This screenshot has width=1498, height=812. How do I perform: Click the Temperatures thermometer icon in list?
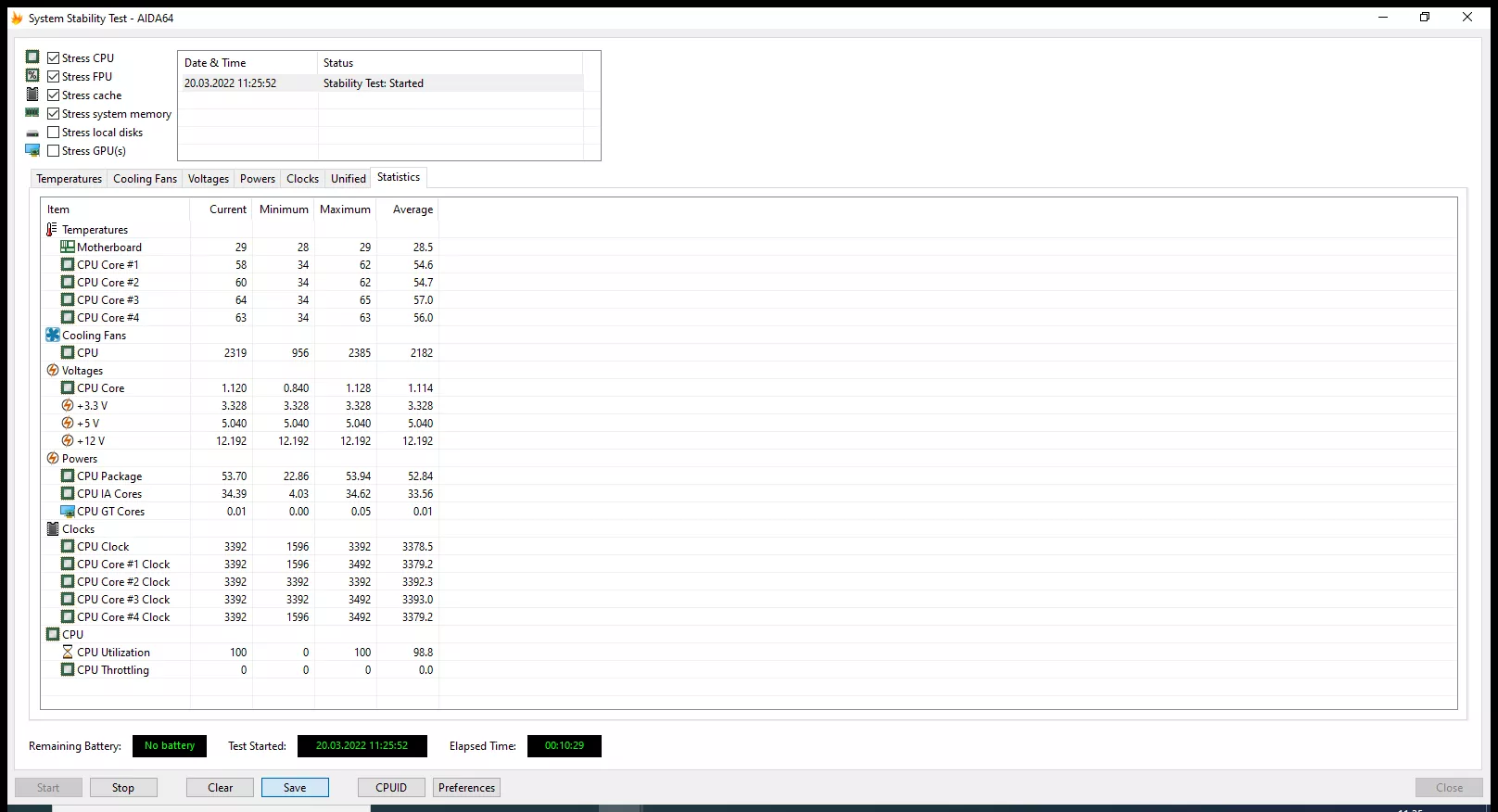click(52, 230)
